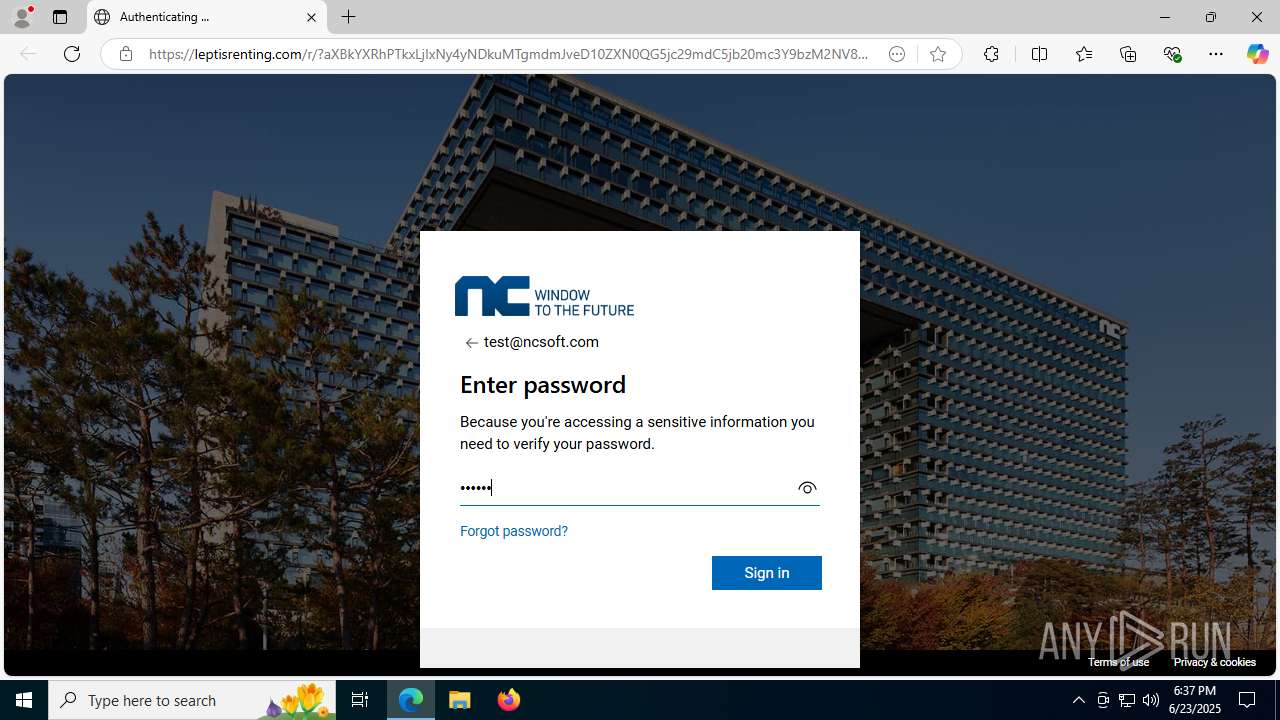The image size is (1280, 720).
Task: Open tab actions menu button
Action: click(x=60, y=17)
